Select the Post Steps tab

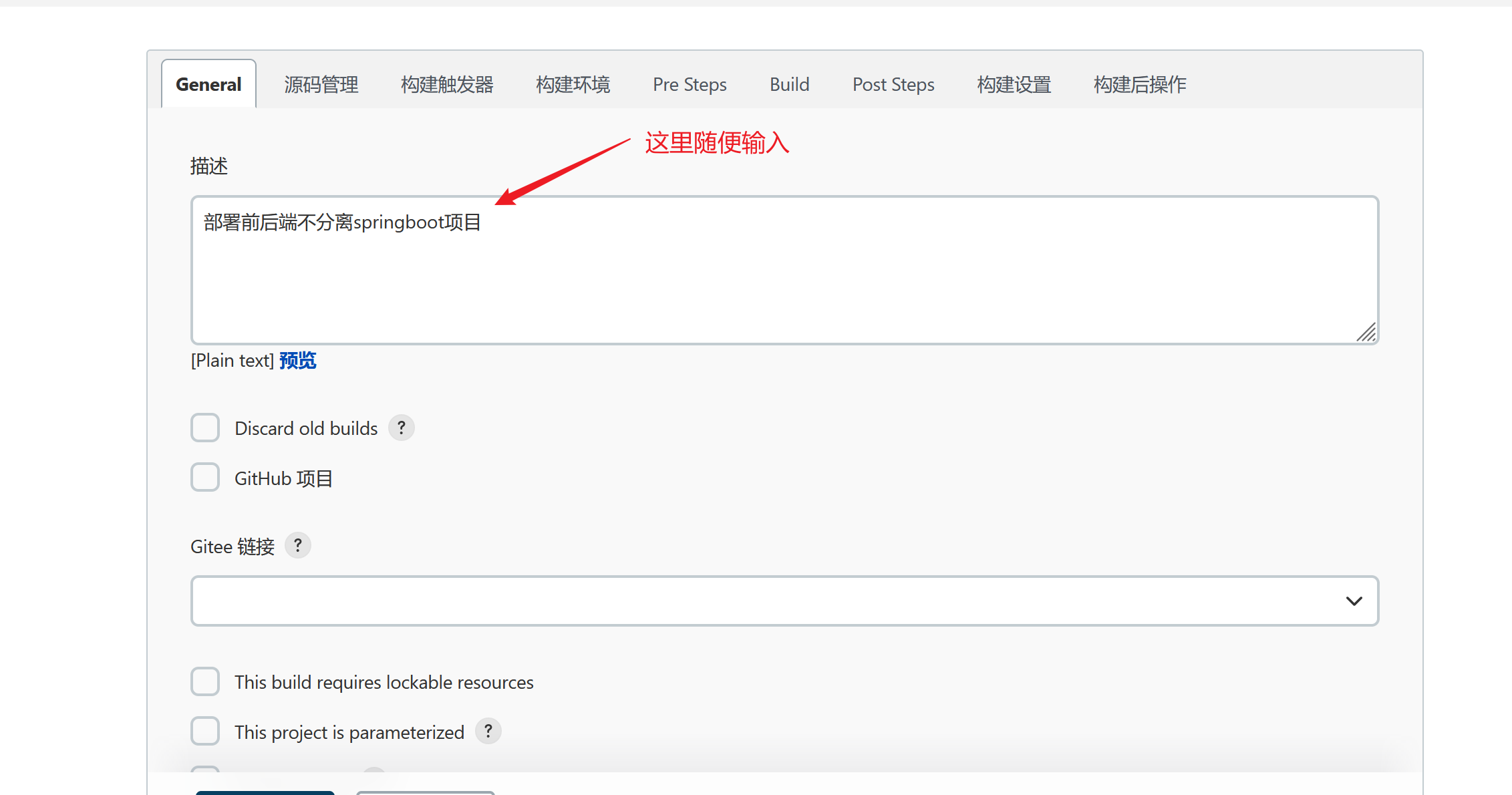click(x=893, y=85)
